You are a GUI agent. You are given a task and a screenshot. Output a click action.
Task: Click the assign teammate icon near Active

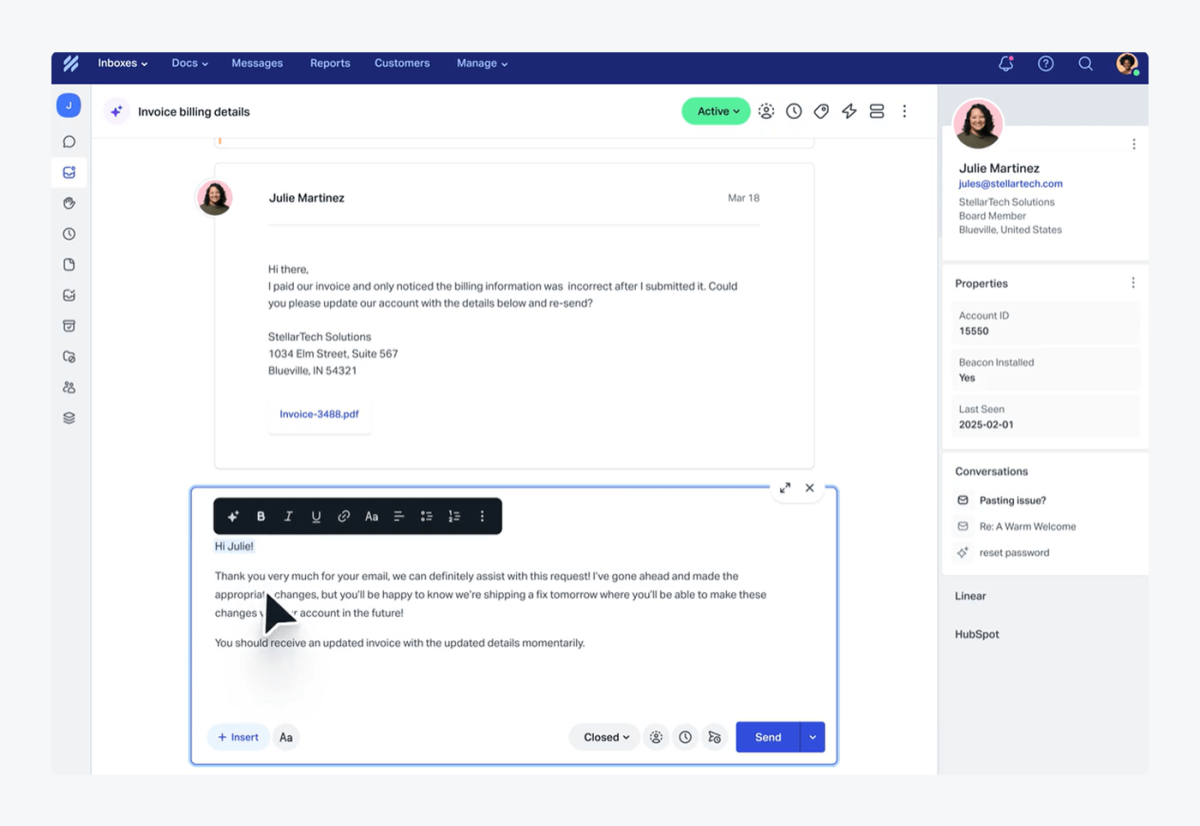pyautogui.click(x=766, y=111)
